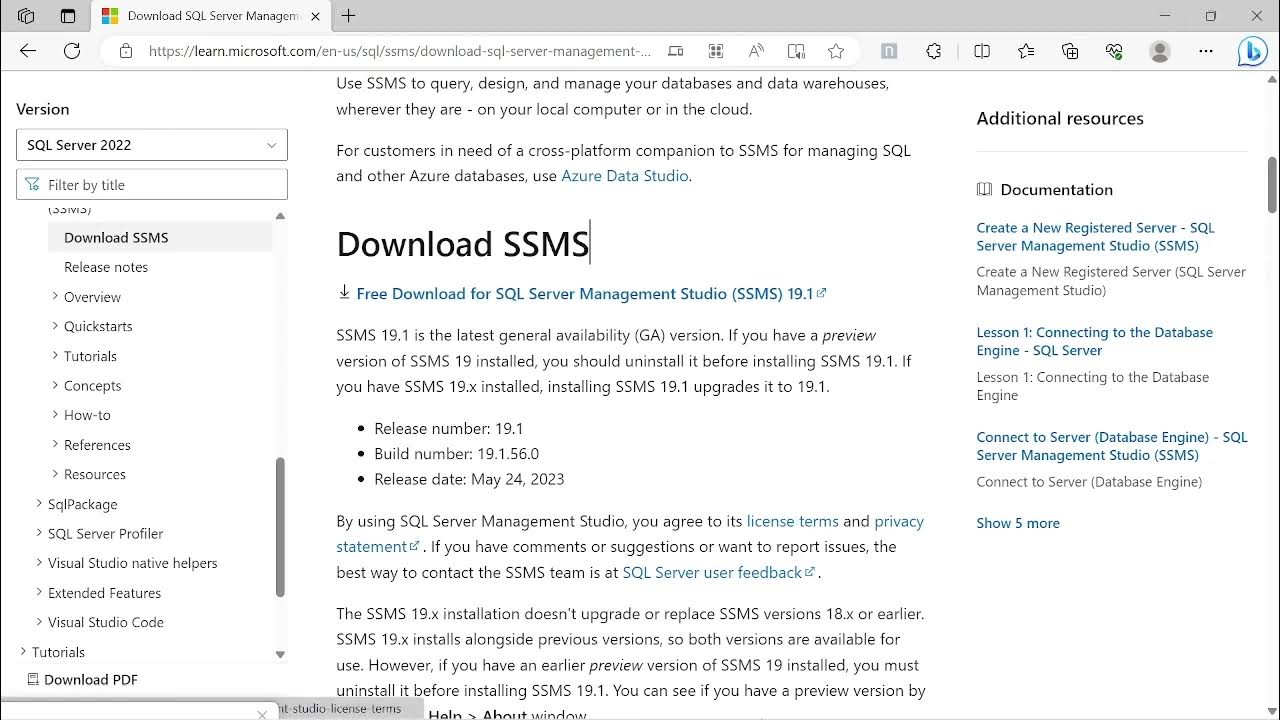Go back using the browser Back arrow
Screen dimensions: 1280x720
coord(28,51)
